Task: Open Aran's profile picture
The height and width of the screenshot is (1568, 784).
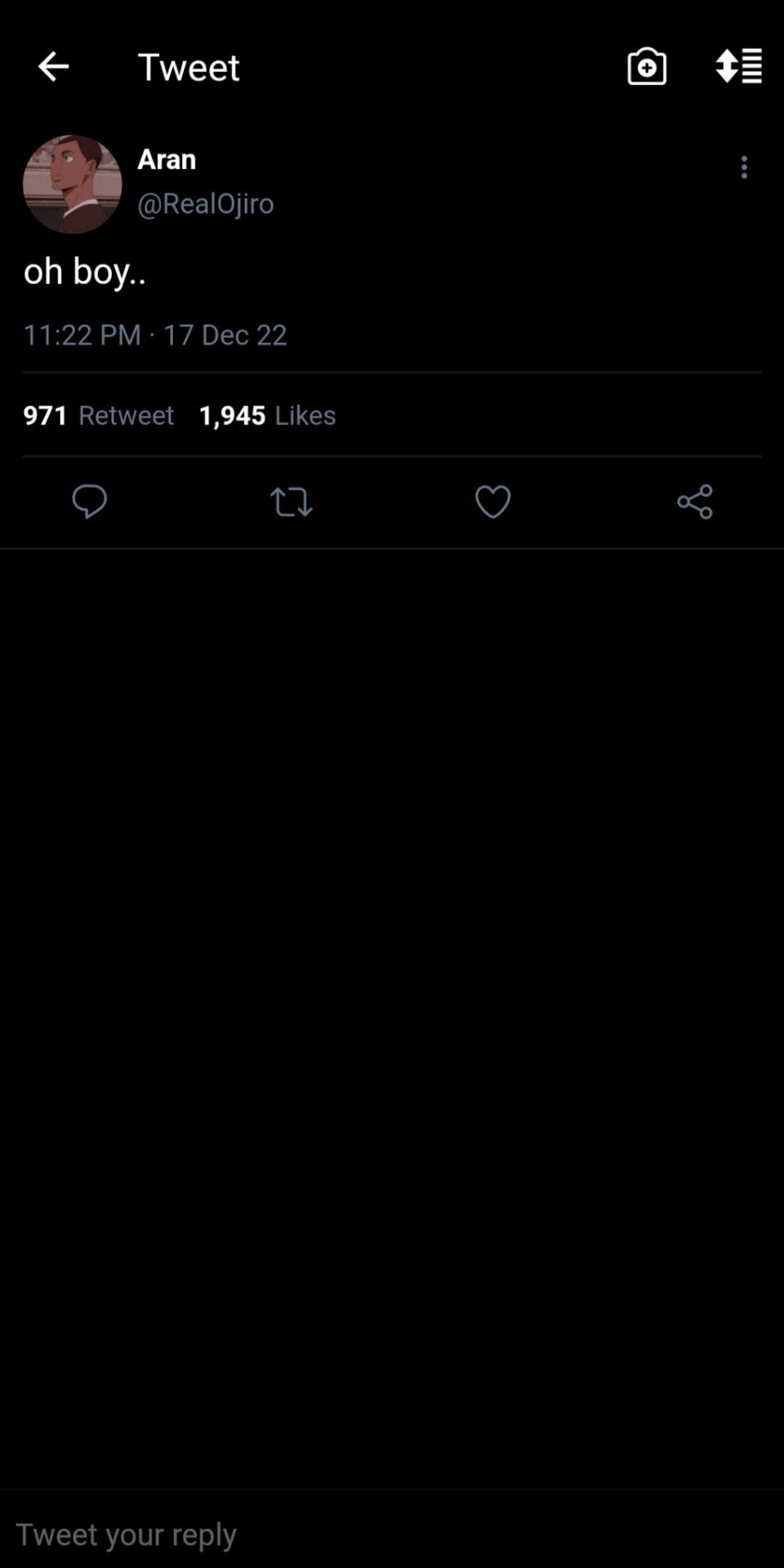Action: (72, 185)
